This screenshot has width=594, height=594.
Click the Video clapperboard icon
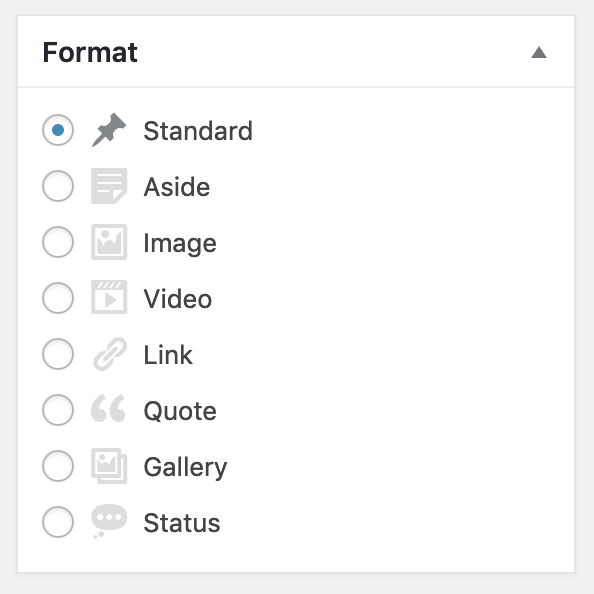(x=109, y=297)
